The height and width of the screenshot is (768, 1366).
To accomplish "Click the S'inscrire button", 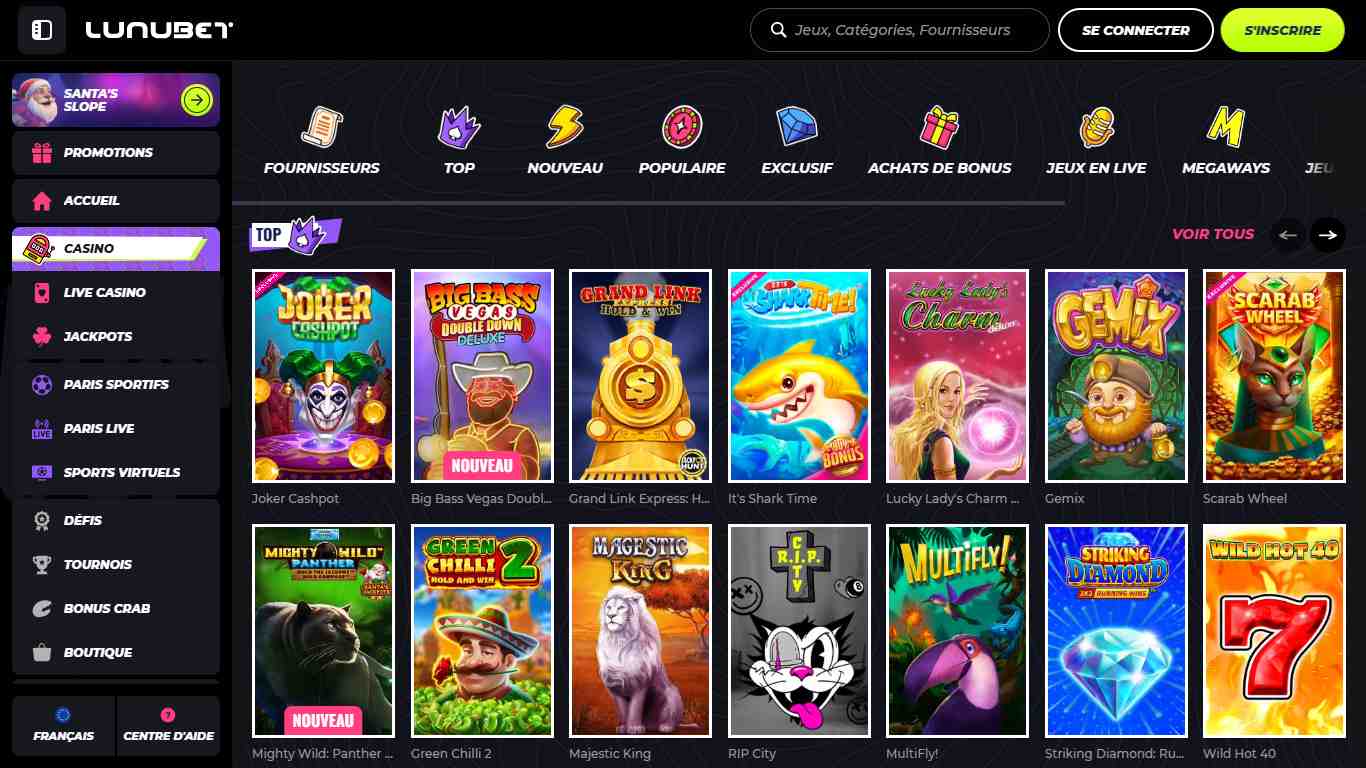I will (1283, 30).
